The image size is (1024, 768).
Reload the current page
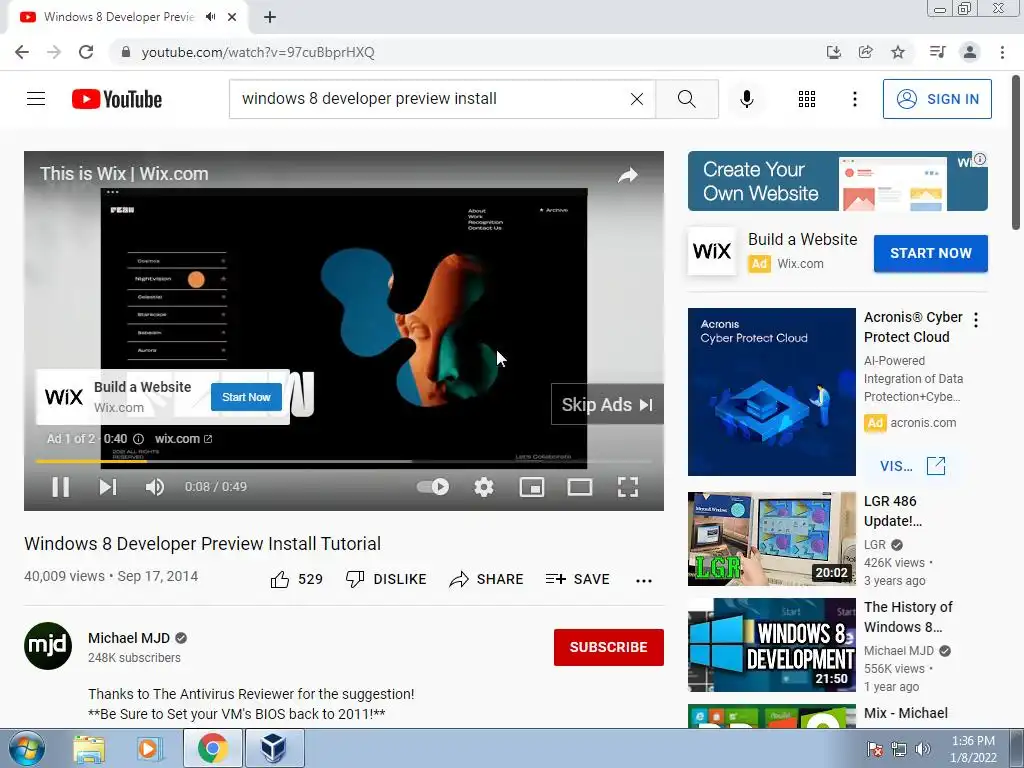tap(86, 52)
